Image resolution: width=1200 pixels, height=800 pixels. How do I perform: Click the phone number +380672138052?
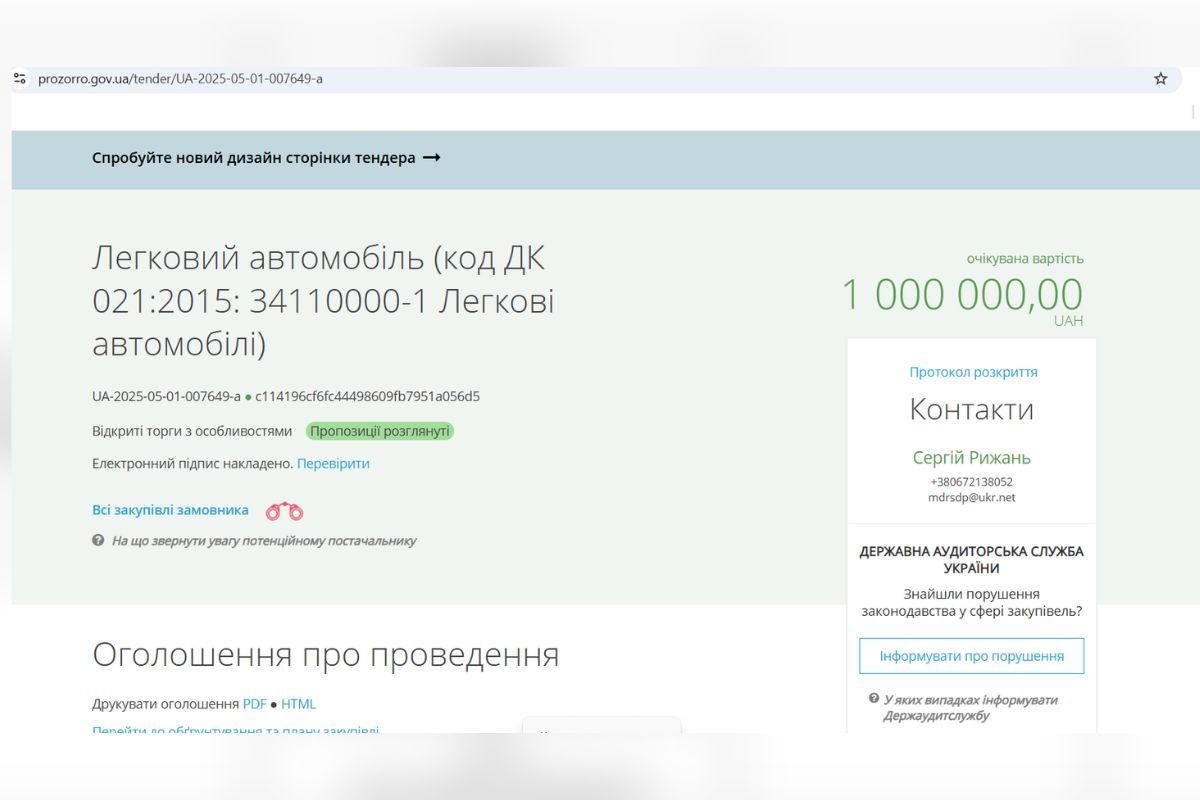[x=971, y=481]
